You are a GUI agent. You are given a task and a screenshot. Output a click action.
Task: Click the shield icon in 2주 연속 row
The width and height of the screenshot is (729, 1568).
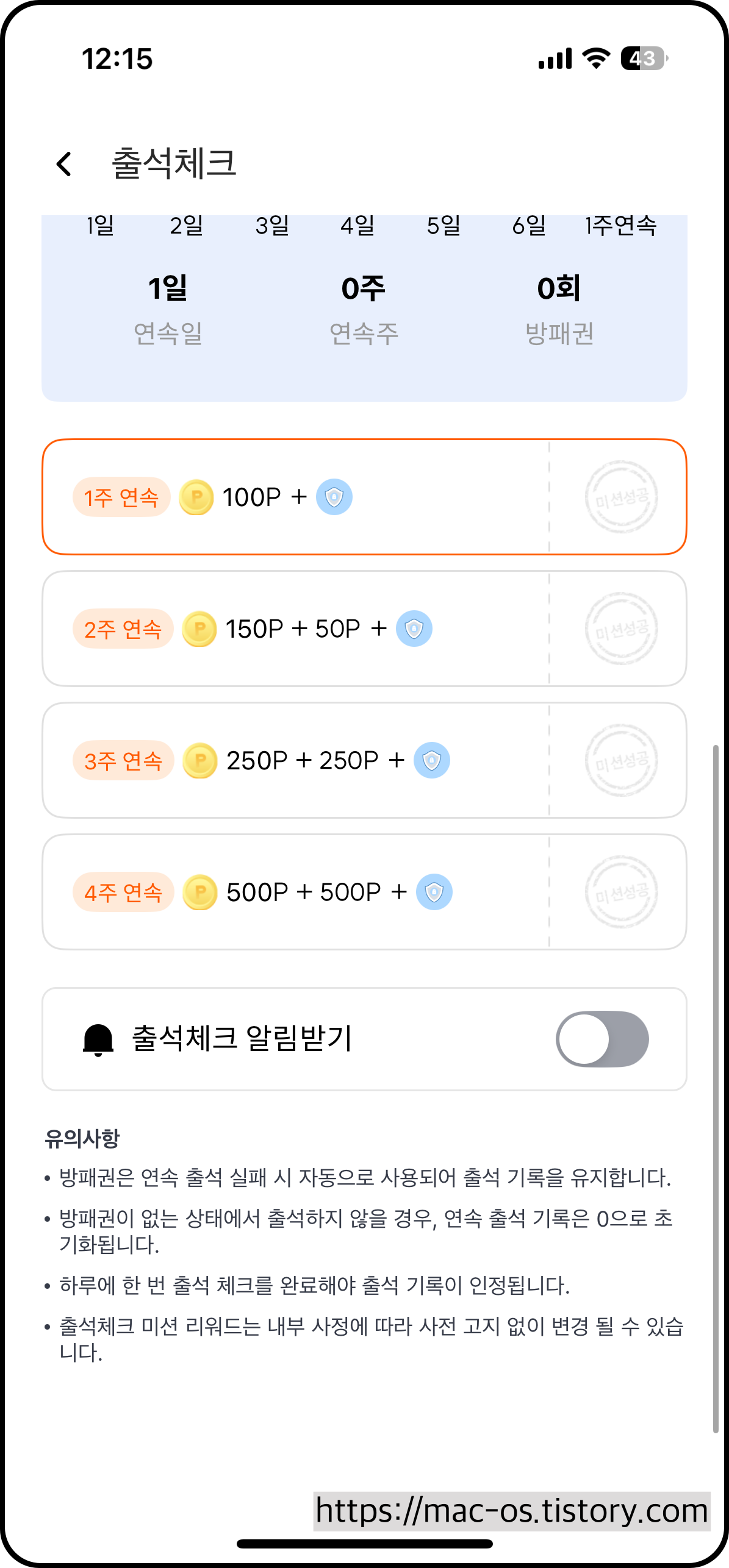tap(414, 629)
